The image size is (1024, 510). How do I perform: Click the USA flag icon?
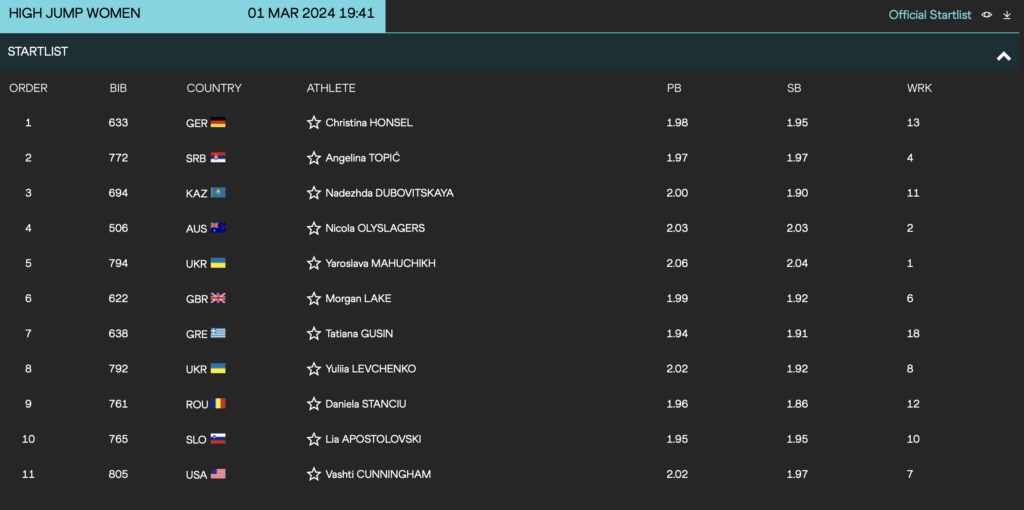tap(218, 475)
